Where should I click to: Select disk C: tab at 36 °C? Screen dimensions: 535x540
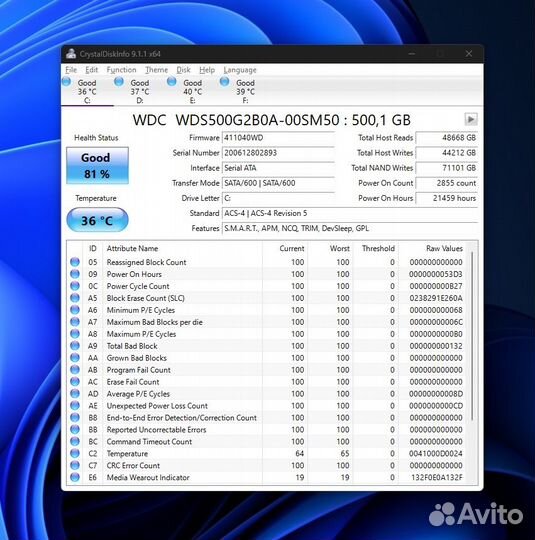click(87, 91)
